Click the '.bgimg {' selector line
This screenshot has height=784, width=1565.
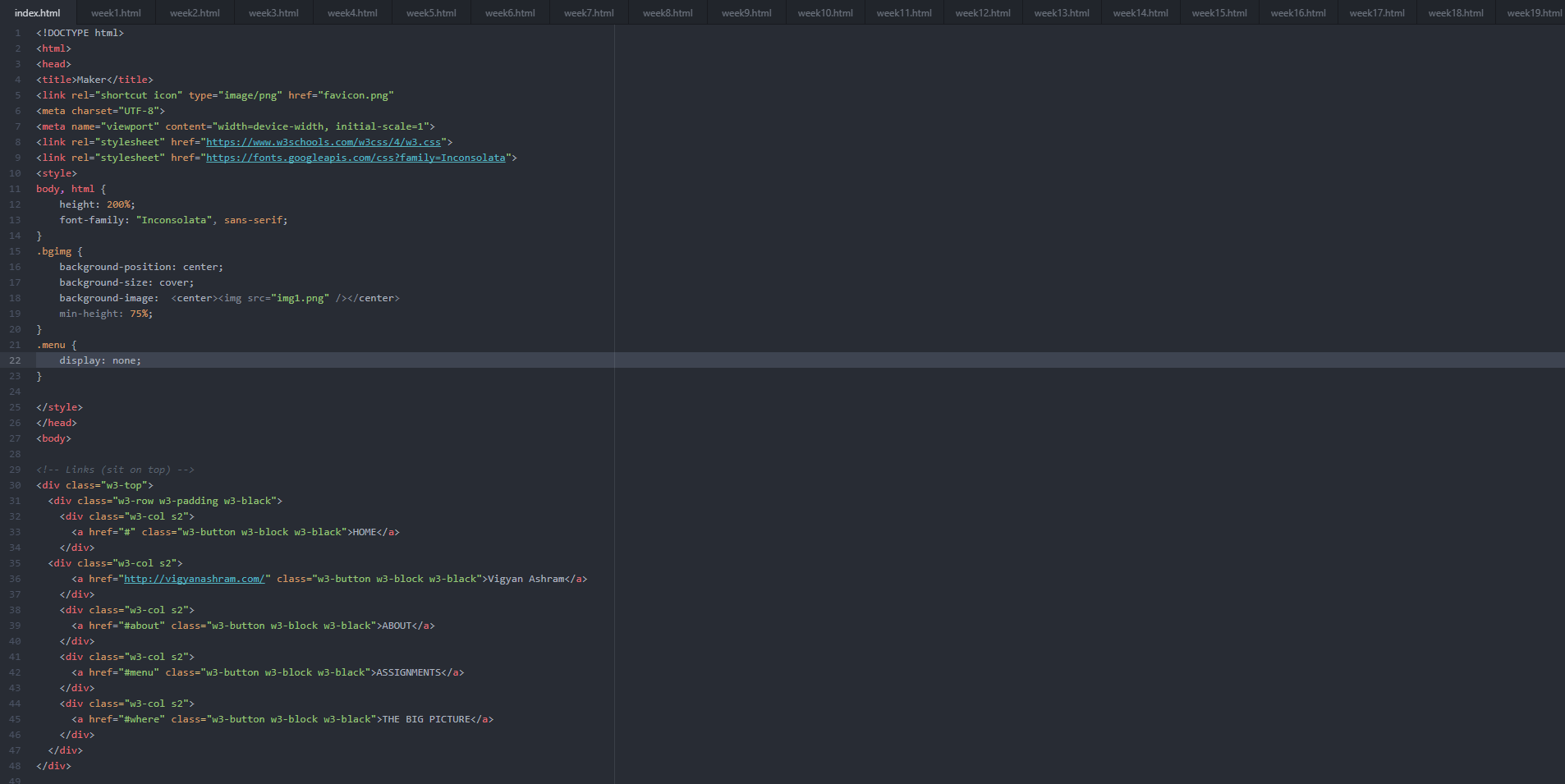59,251
